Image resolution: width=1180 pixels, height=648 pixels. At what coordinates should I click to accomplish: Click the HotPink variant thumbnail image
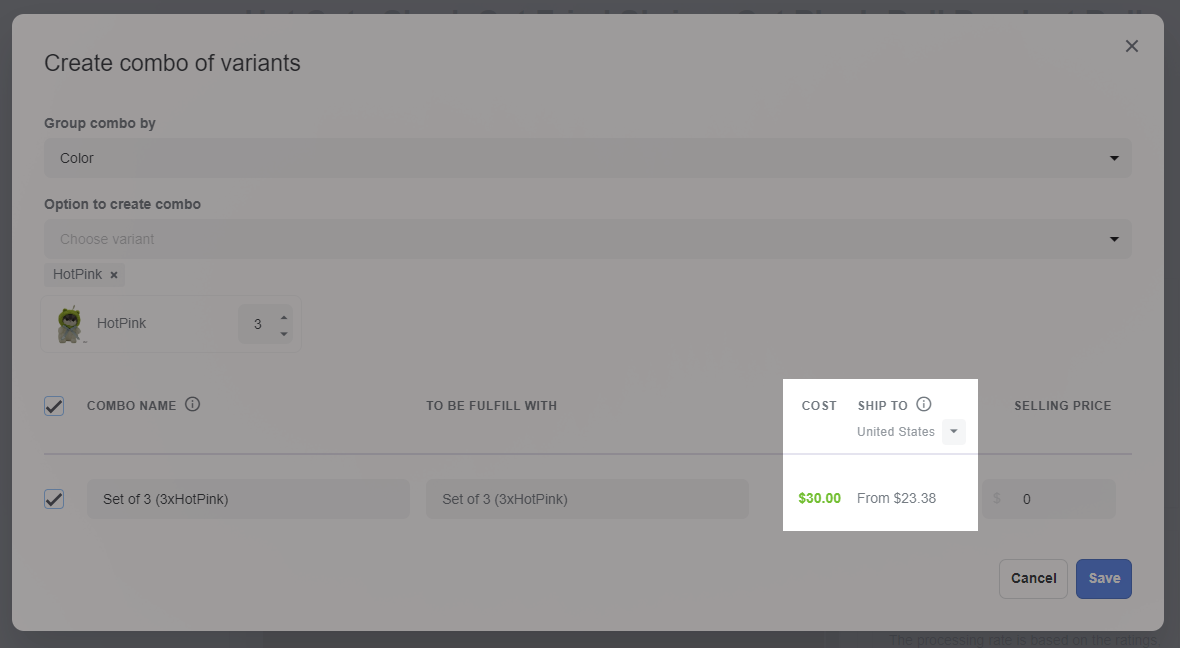[x=70, y=324]
